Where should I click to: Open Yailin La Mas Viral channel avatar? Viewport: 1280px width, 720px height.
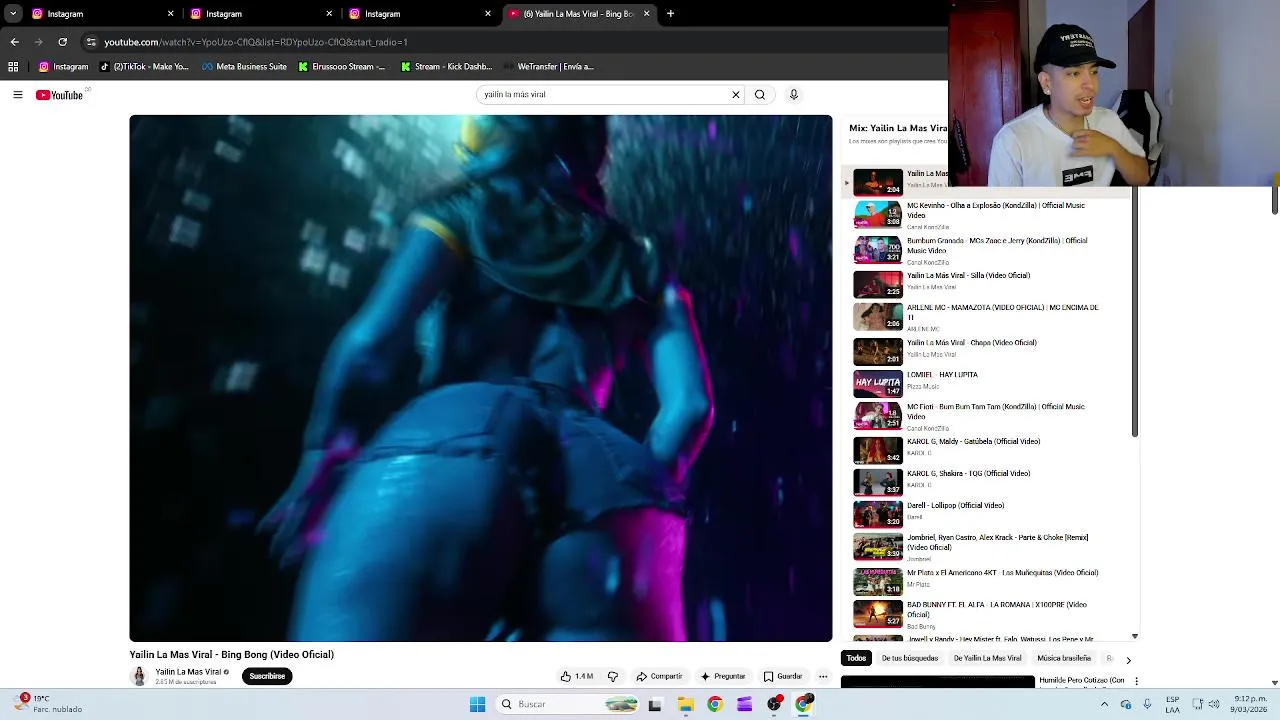point(139,676)
